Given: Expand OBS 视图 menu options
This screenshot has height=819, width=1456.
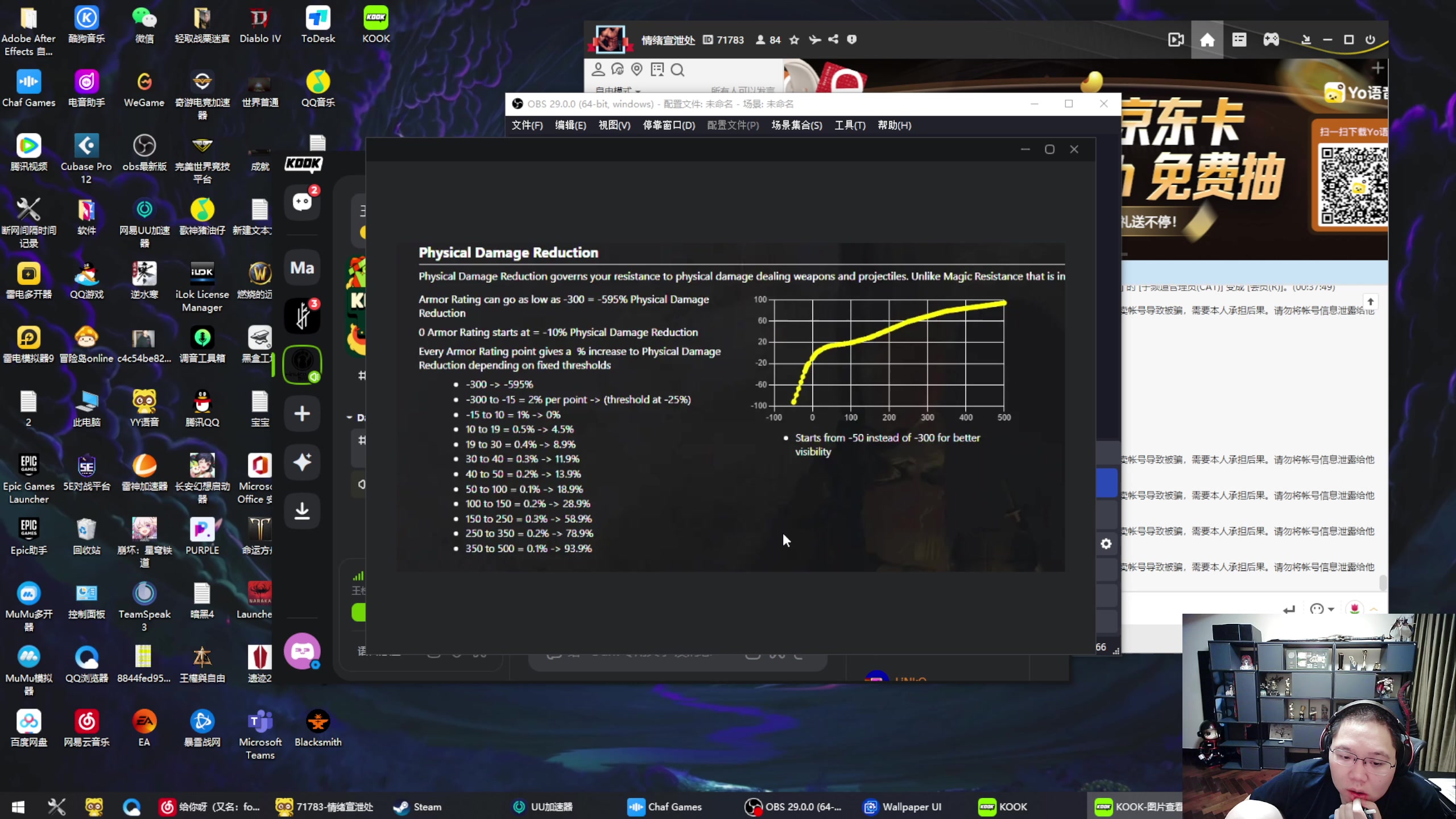Looking at the screenshot, I should [612, 125].
